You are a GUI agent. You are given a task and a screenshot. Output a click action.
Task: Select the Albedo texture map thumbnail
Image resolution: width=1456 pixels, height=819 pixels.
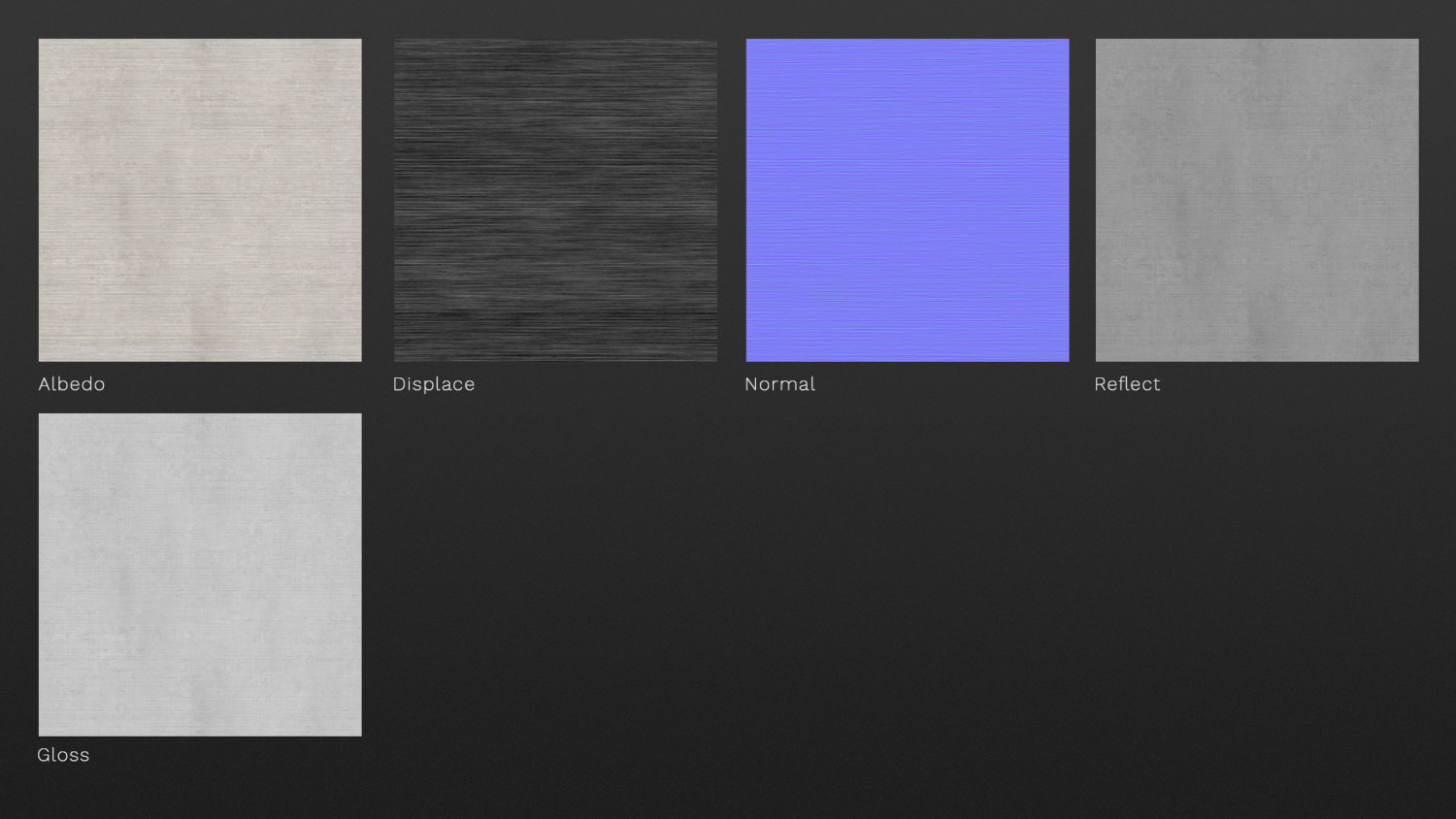pyautogui.click(x=200, y=200)
